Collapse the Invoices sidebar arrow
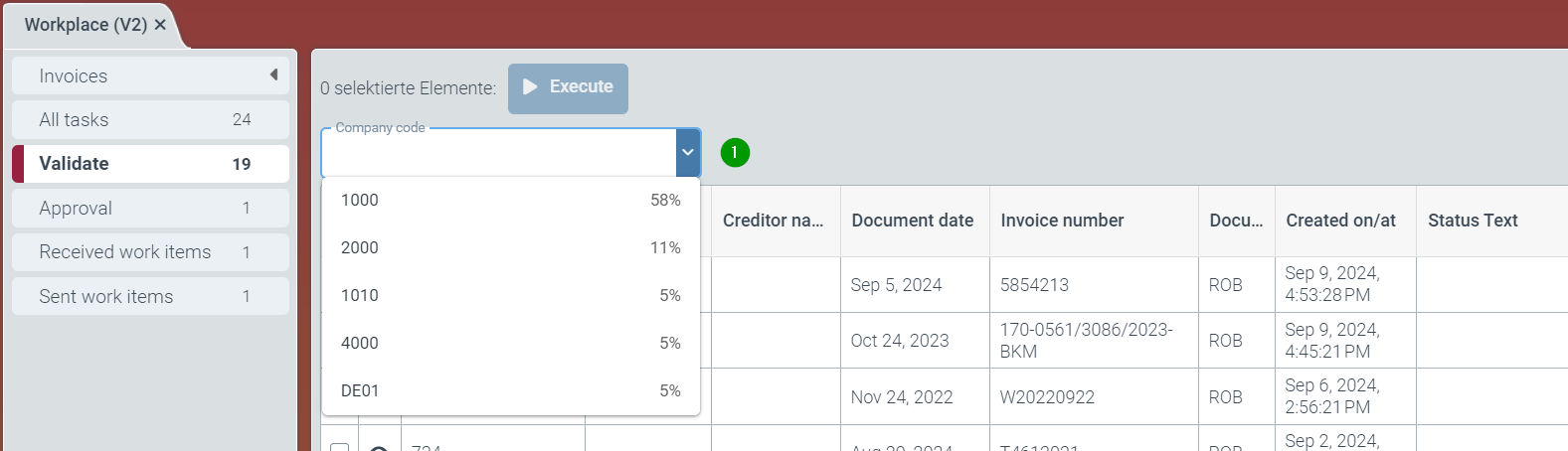The image size is (1568, 451). click(273, 75)
